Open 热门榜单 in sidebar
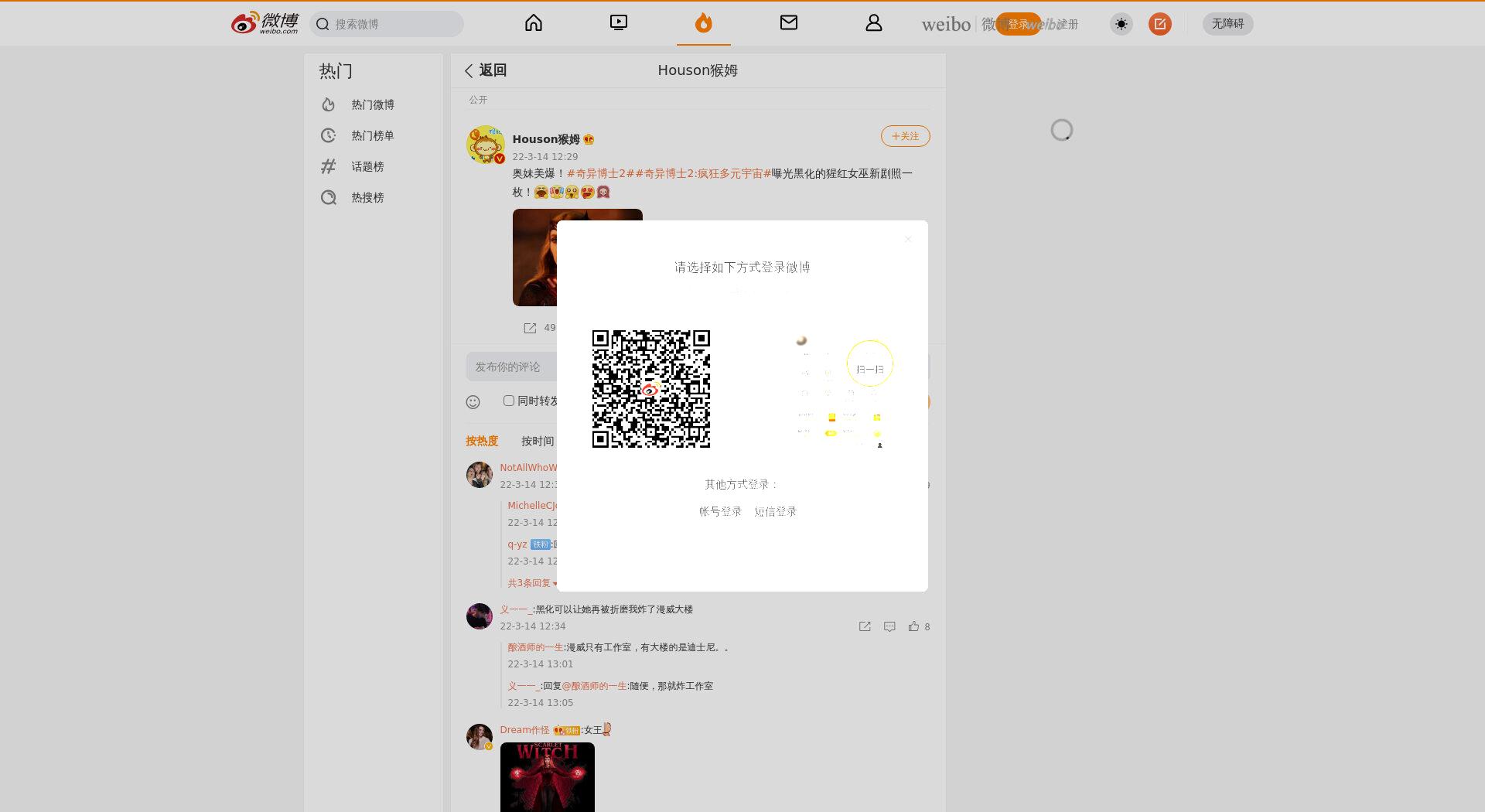The height and width of the screenshot is (812, 1485). 373,135
